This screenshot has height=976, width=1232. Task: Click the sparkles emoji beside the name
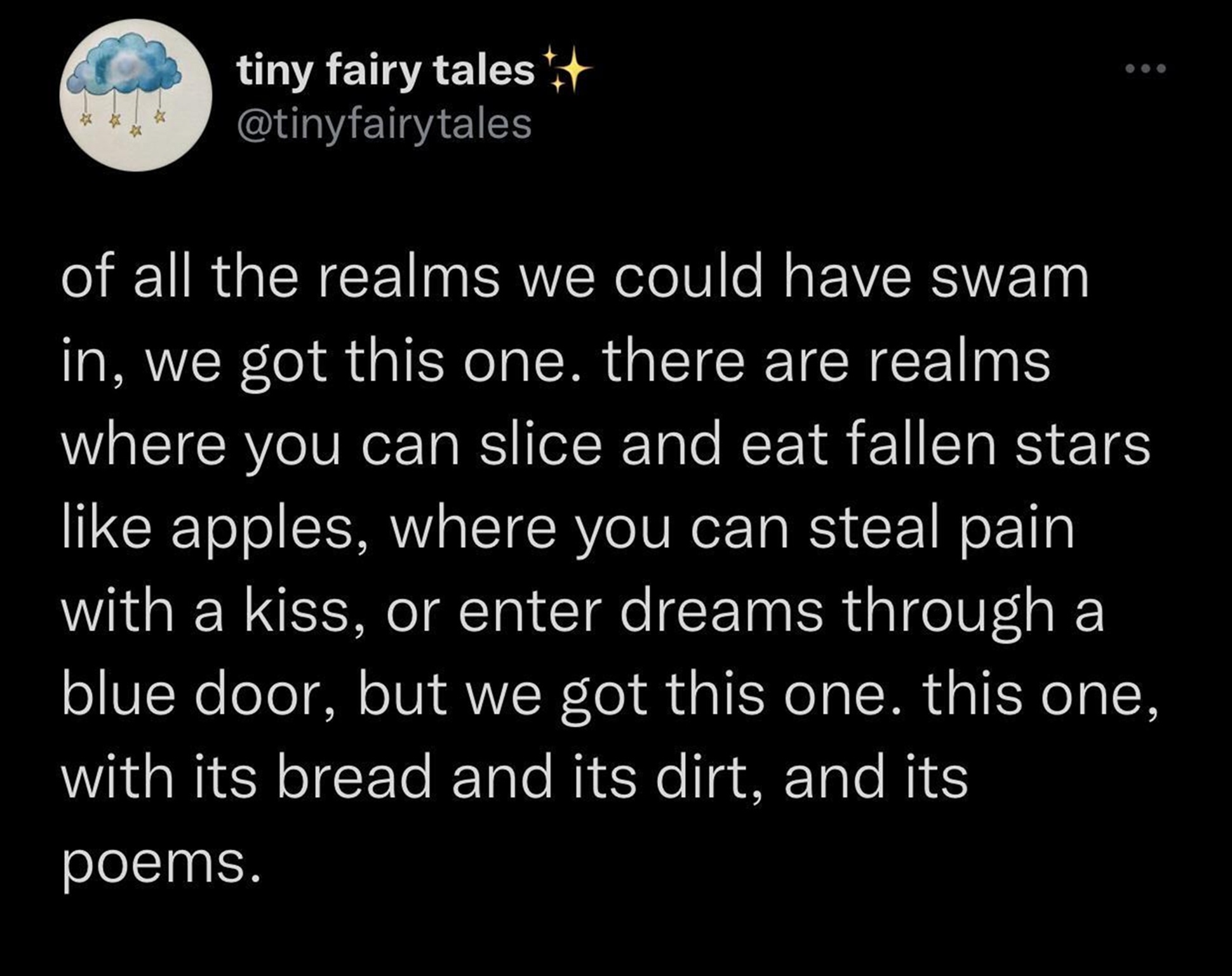566,69
